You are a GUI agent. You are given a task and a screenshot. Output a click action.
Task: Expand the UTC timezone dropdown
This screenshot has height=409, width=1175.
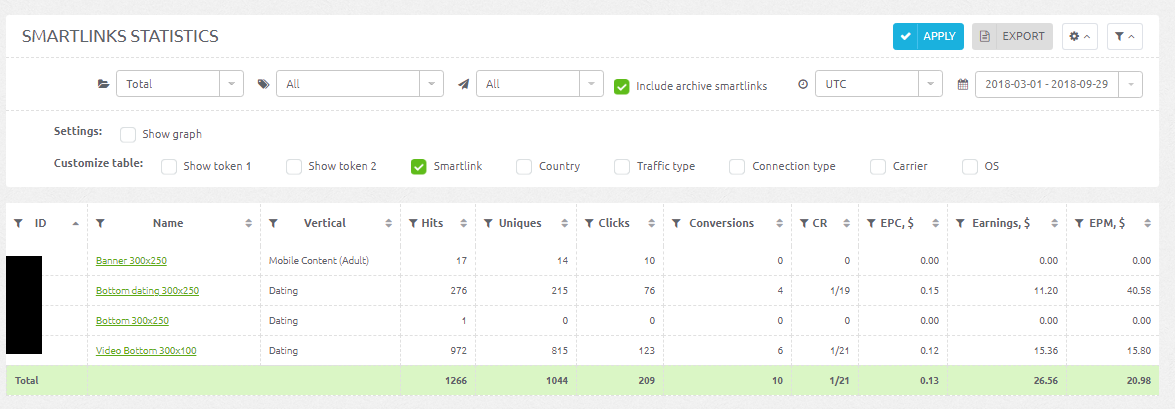[879, 84]
